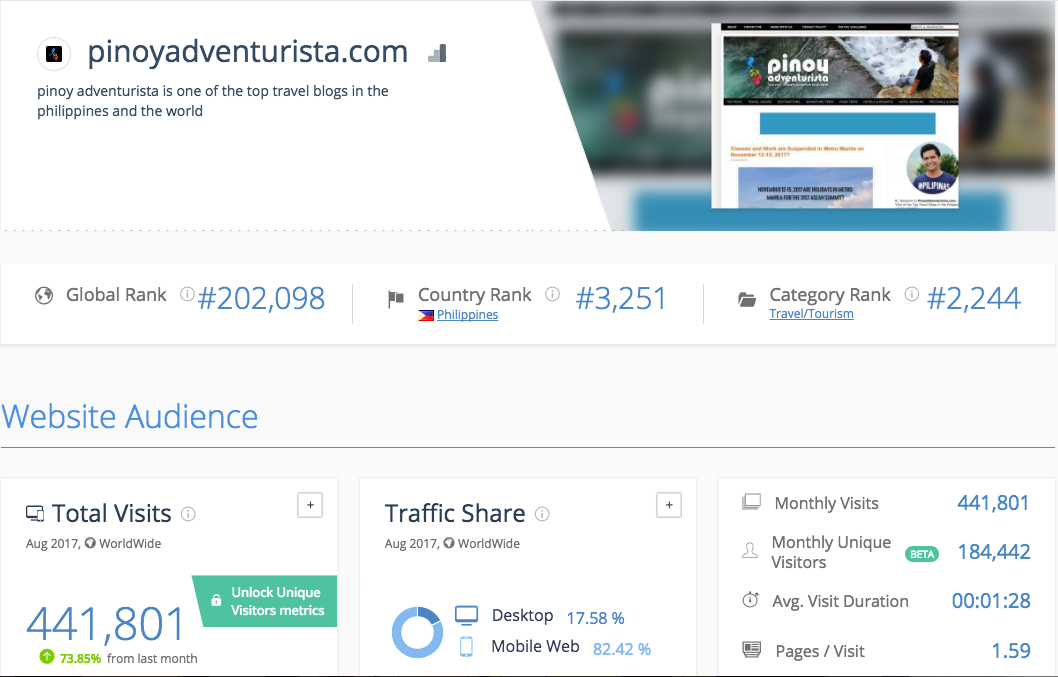
Task: Click the Avg. Visit Duration value 00:01:28
Action: point(991,601)
